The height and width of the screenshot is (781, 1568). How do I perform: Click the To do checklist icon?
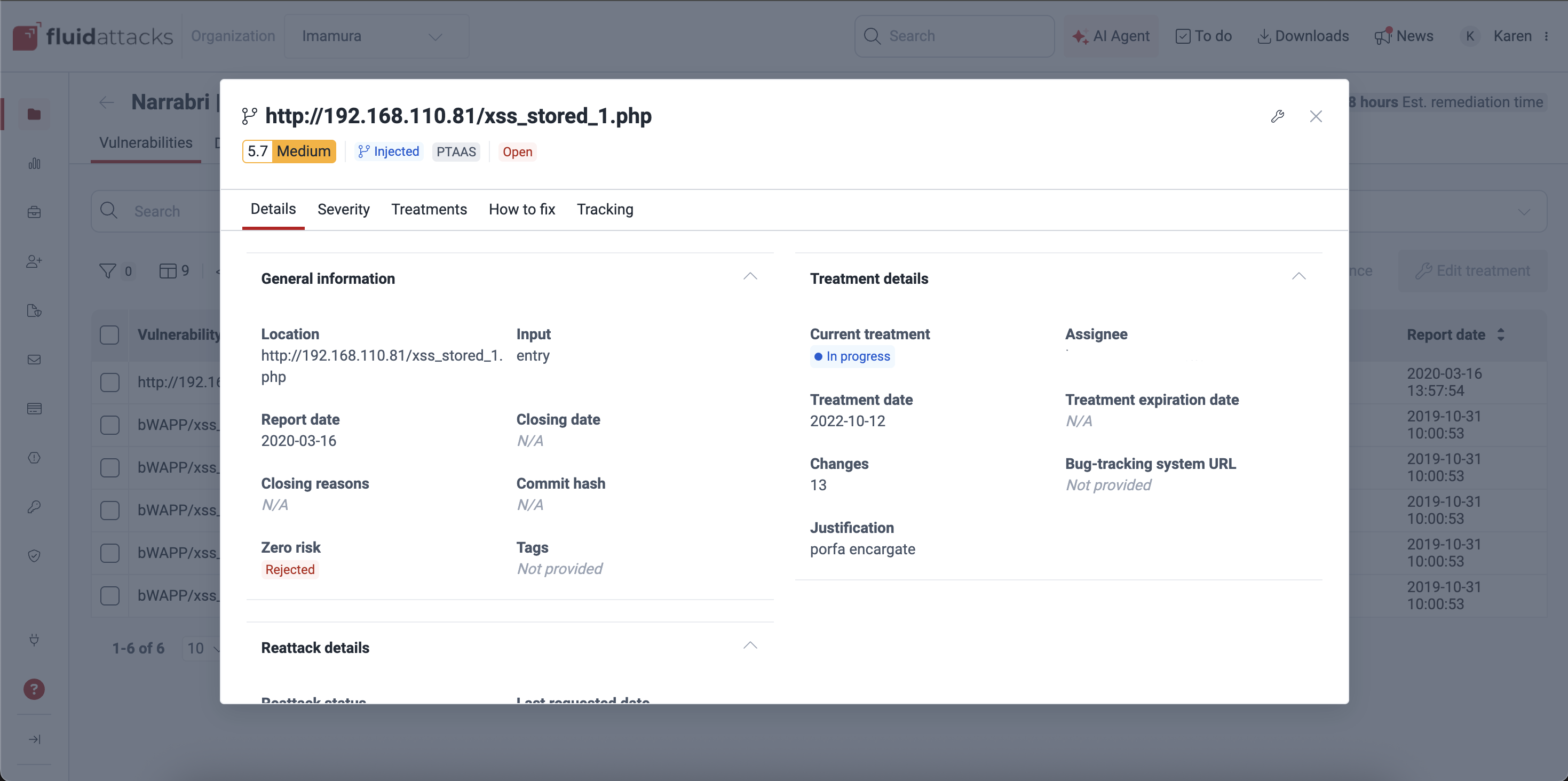(1183, 36)
